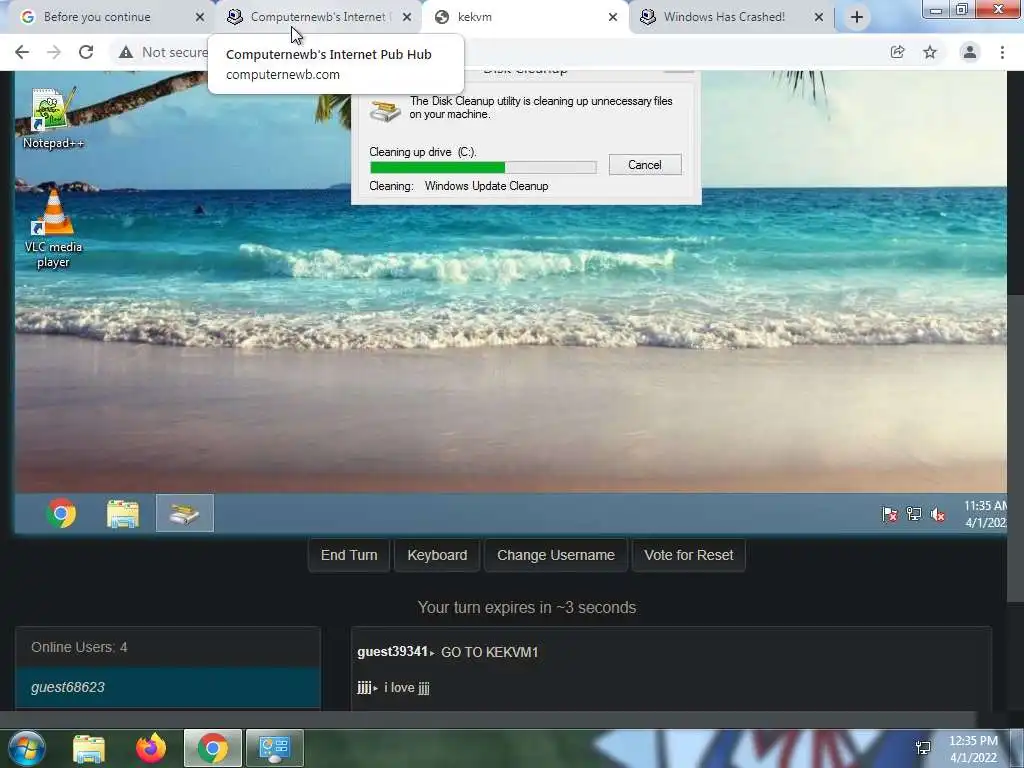Click Chrome icon in the VM taskbar
This screenshot has width=1024, height=768.
[x=61, y=513]
